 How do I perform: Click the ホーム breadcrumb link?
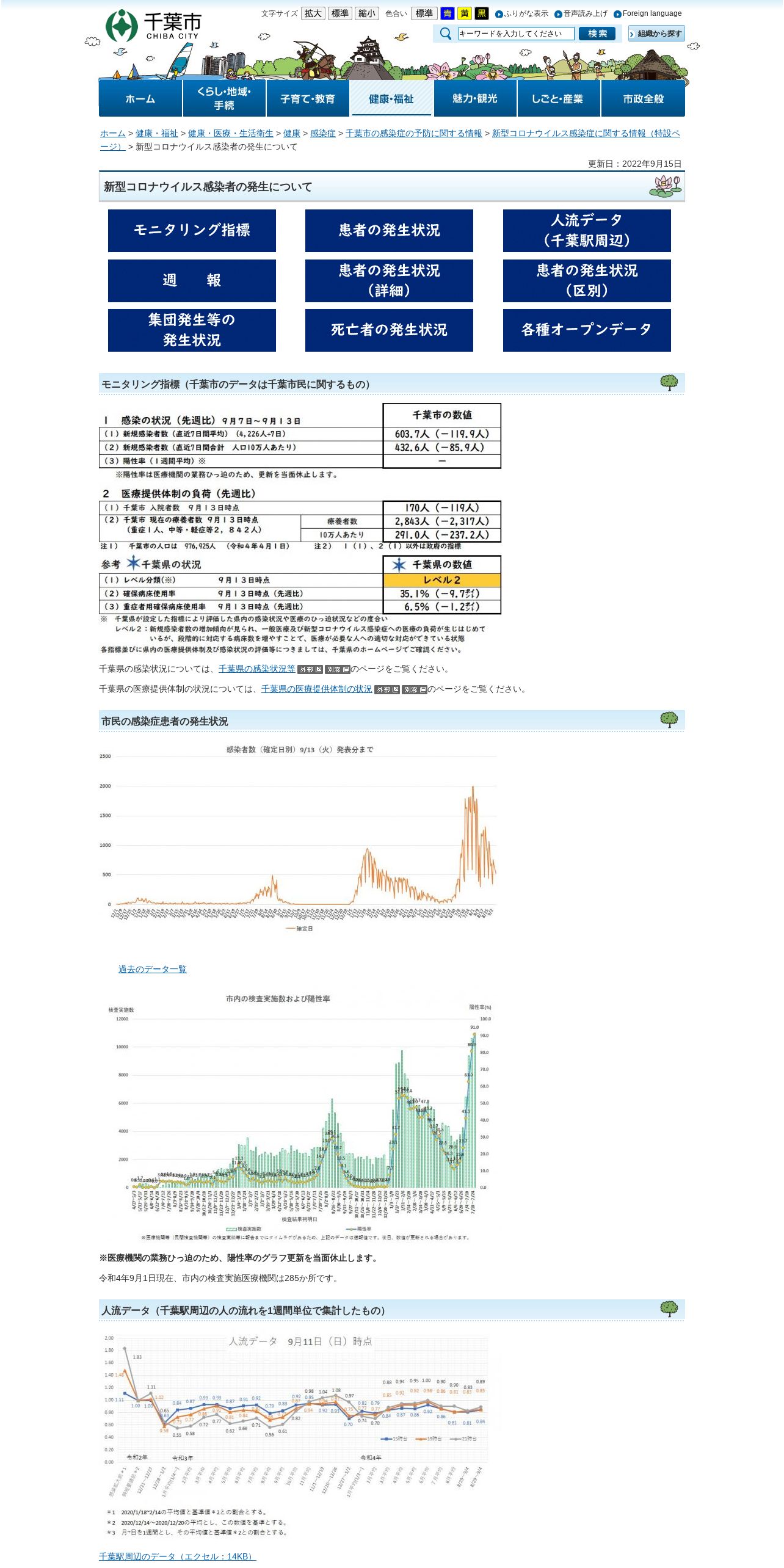click(113, 133)
